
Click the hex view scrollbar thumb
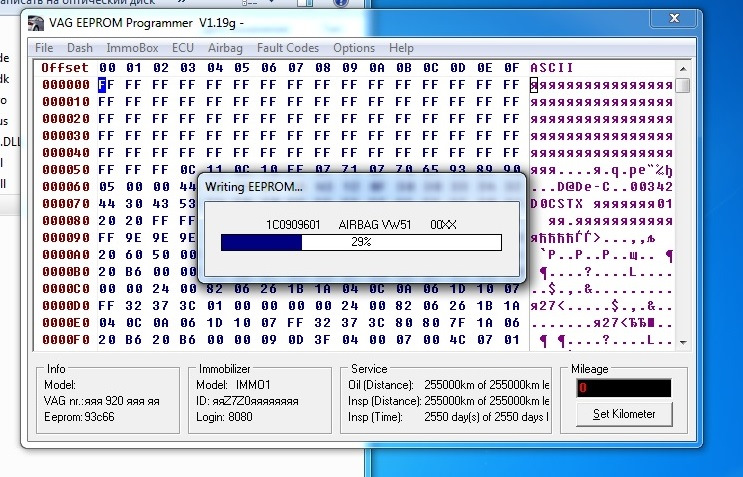(x=683, y=86)
